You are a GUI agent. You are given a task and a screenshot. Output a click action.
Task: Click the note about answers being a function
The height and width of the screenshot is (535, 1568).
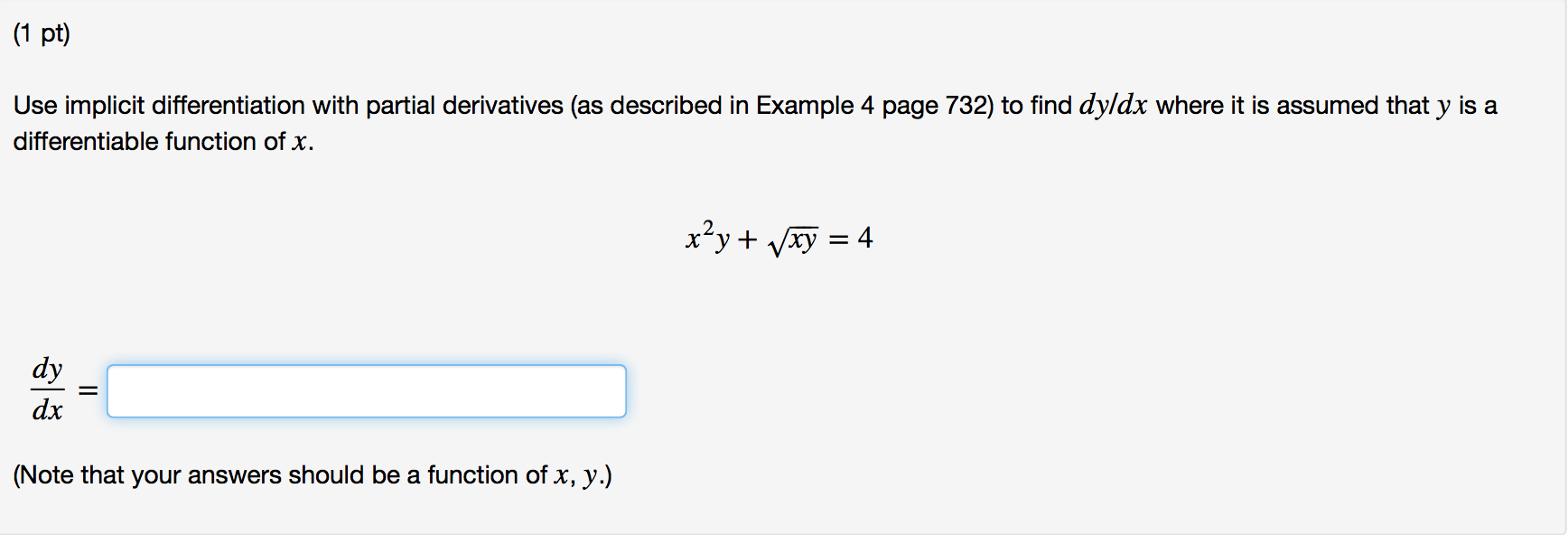313,475
